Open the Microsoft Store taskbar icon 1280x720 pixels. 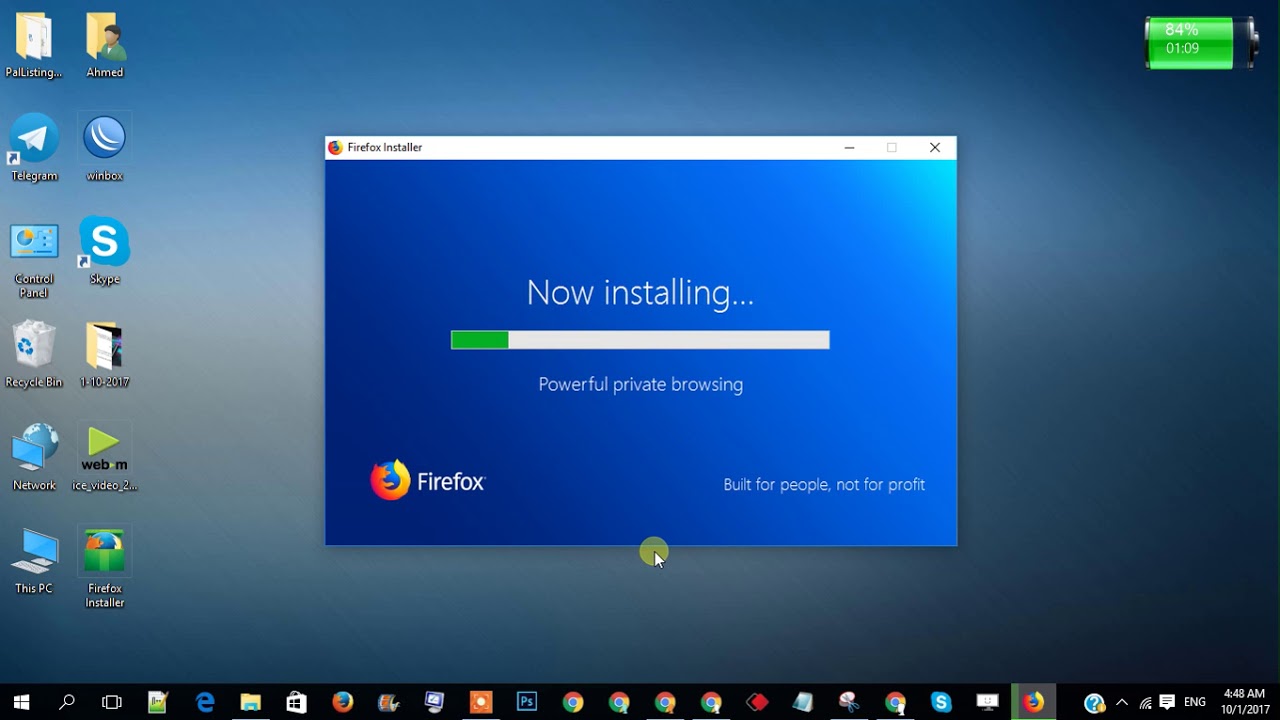point(296,702)
